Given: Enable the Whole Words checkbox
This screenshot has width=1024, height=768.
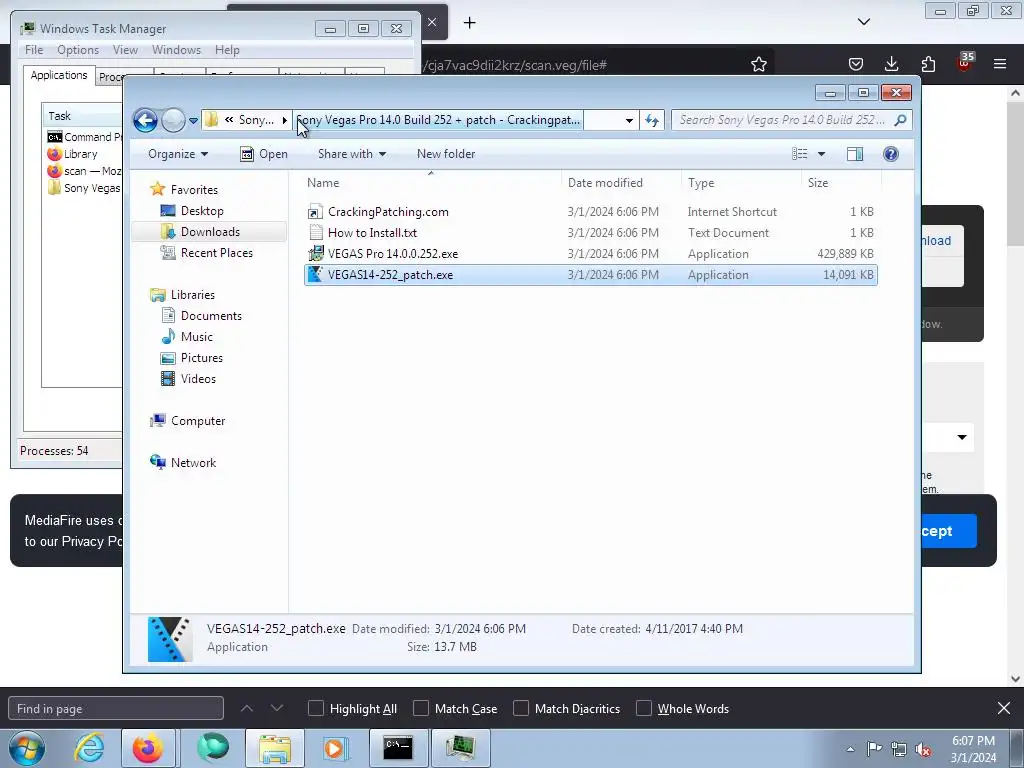Looking at the screenshot, I should pyautogui.click(x=644, y=709).
